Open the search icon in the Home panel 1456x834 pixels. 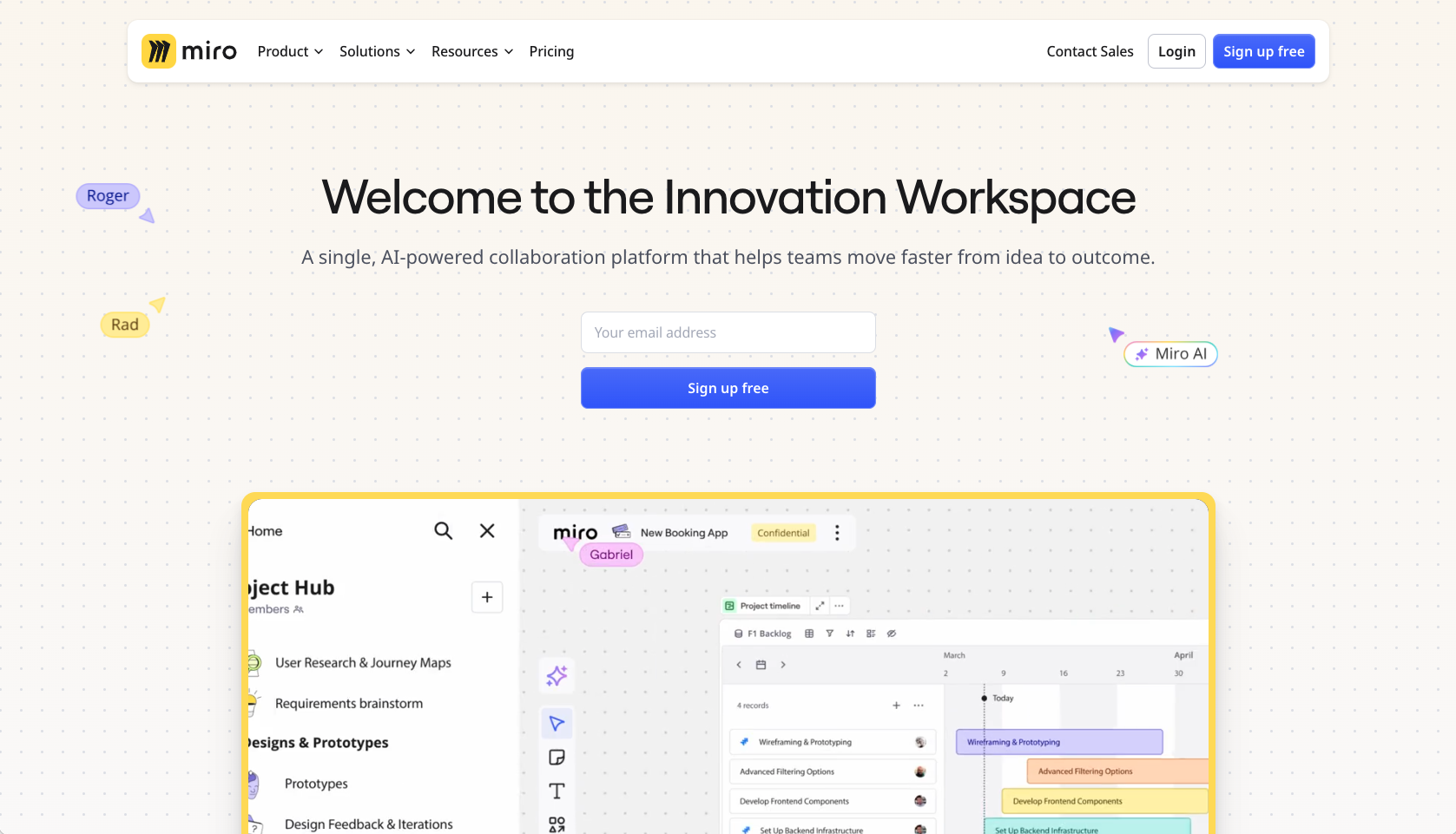pos(443,530)
